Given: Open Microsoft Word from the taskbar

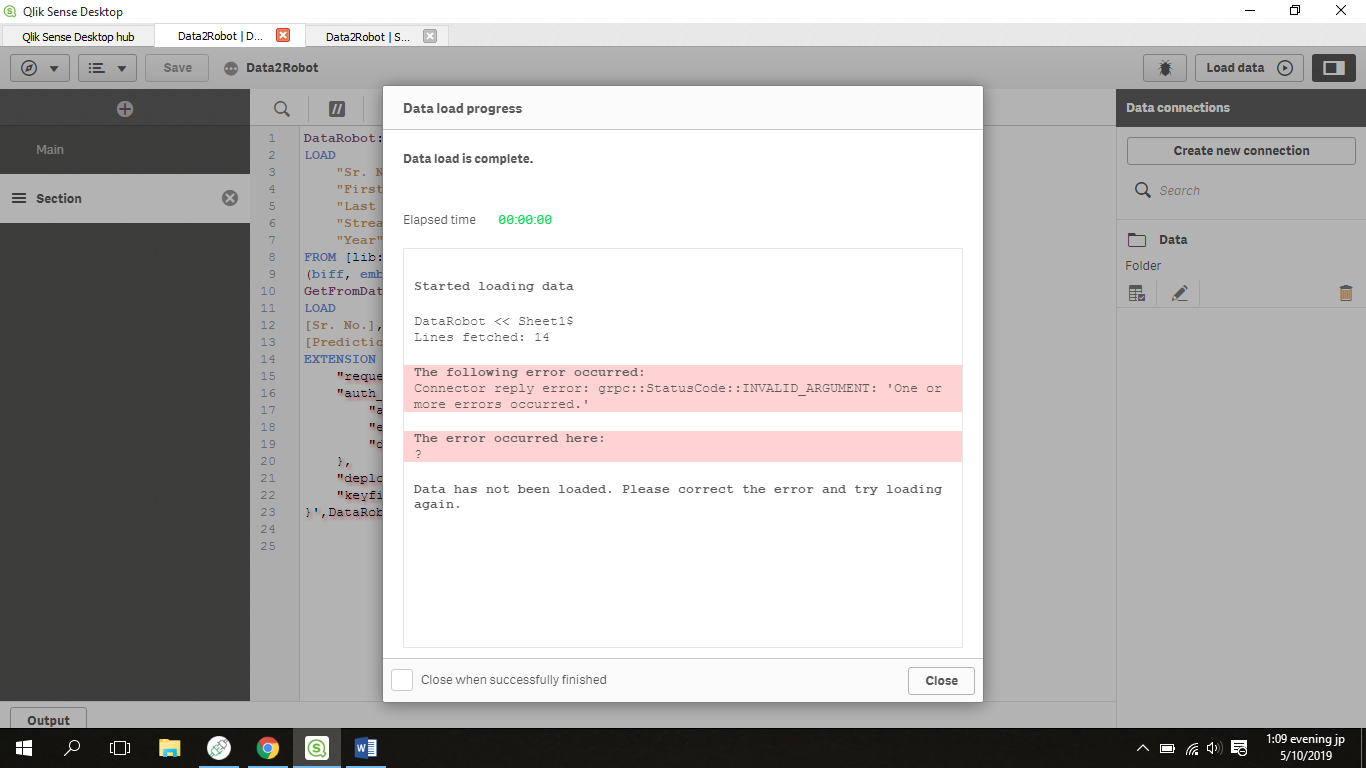Looking at the screenshot, I should [x=366, y=747].
